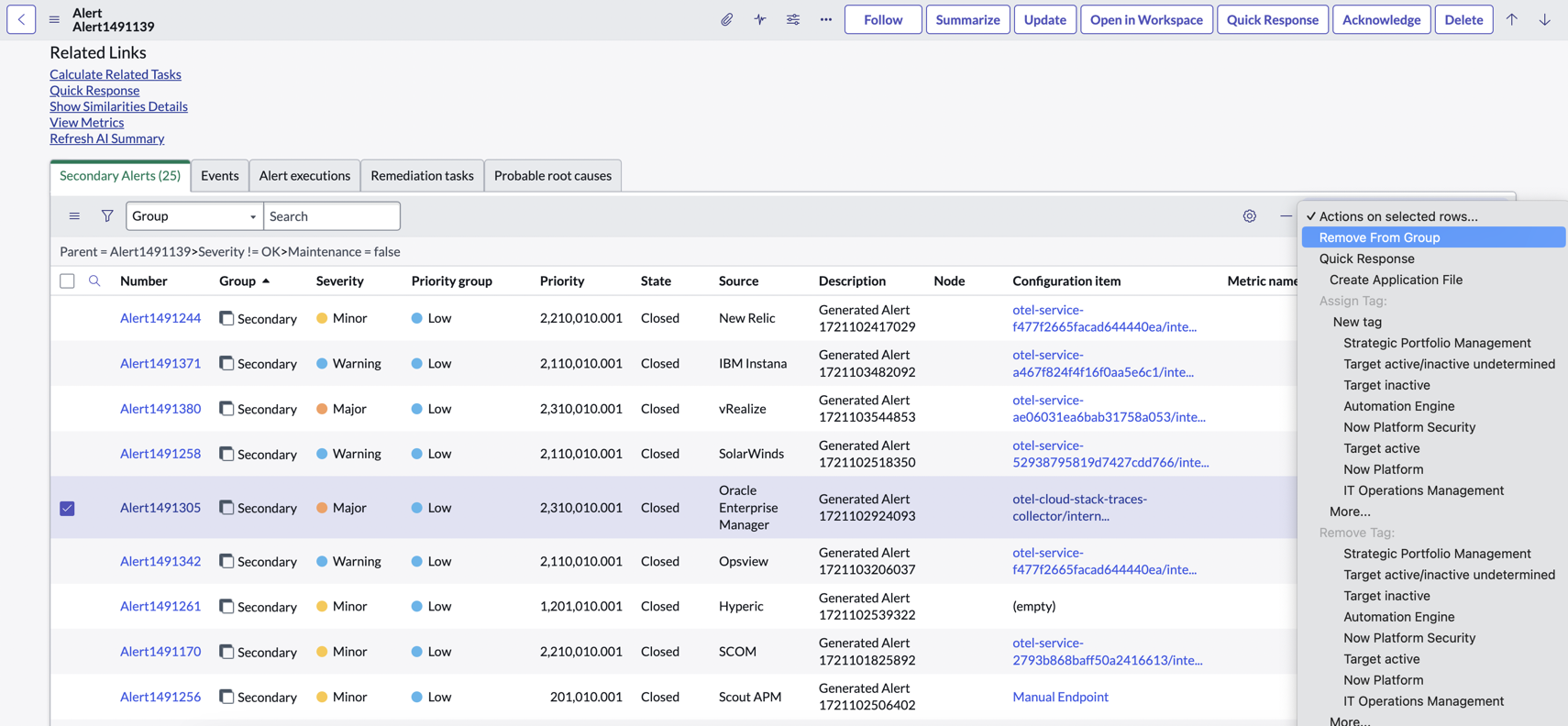Open the activity stream icon
Image resolution: width=1568 pixels, height=726 pixels.
point(760,19)
